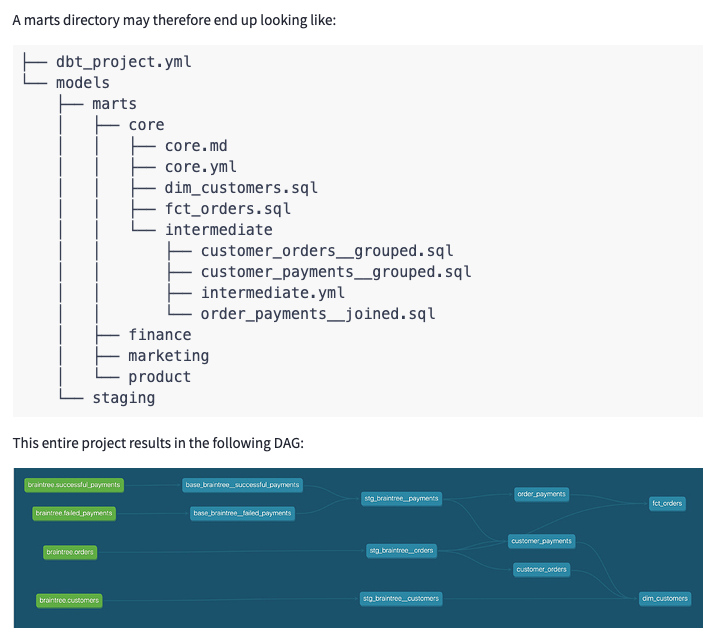The height and width of the screenshot is (640, 715).
Task: Click the customer_payments DAG node
Action: point(541,541)
